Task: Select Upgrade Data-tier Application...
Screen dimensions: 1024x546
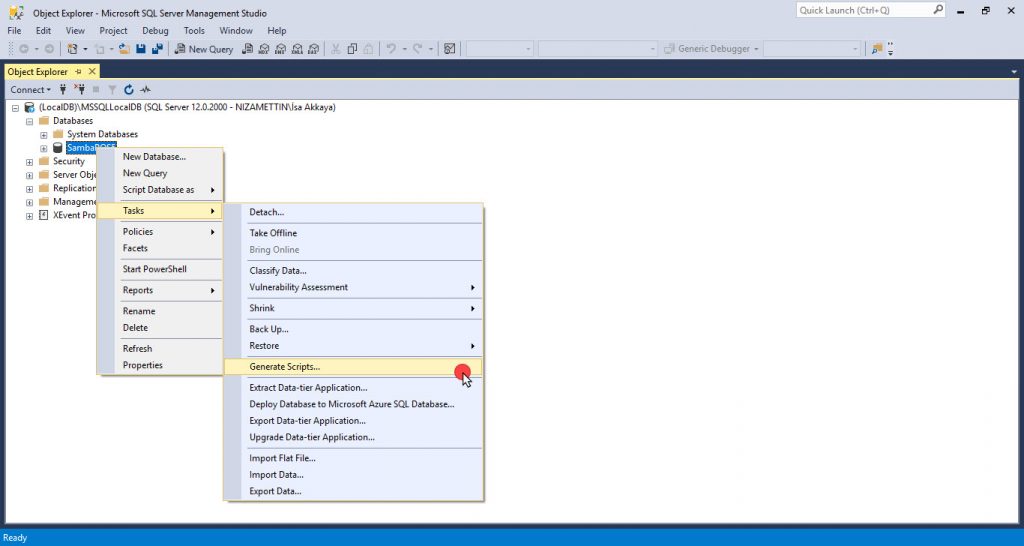Action: pos(353,438)
